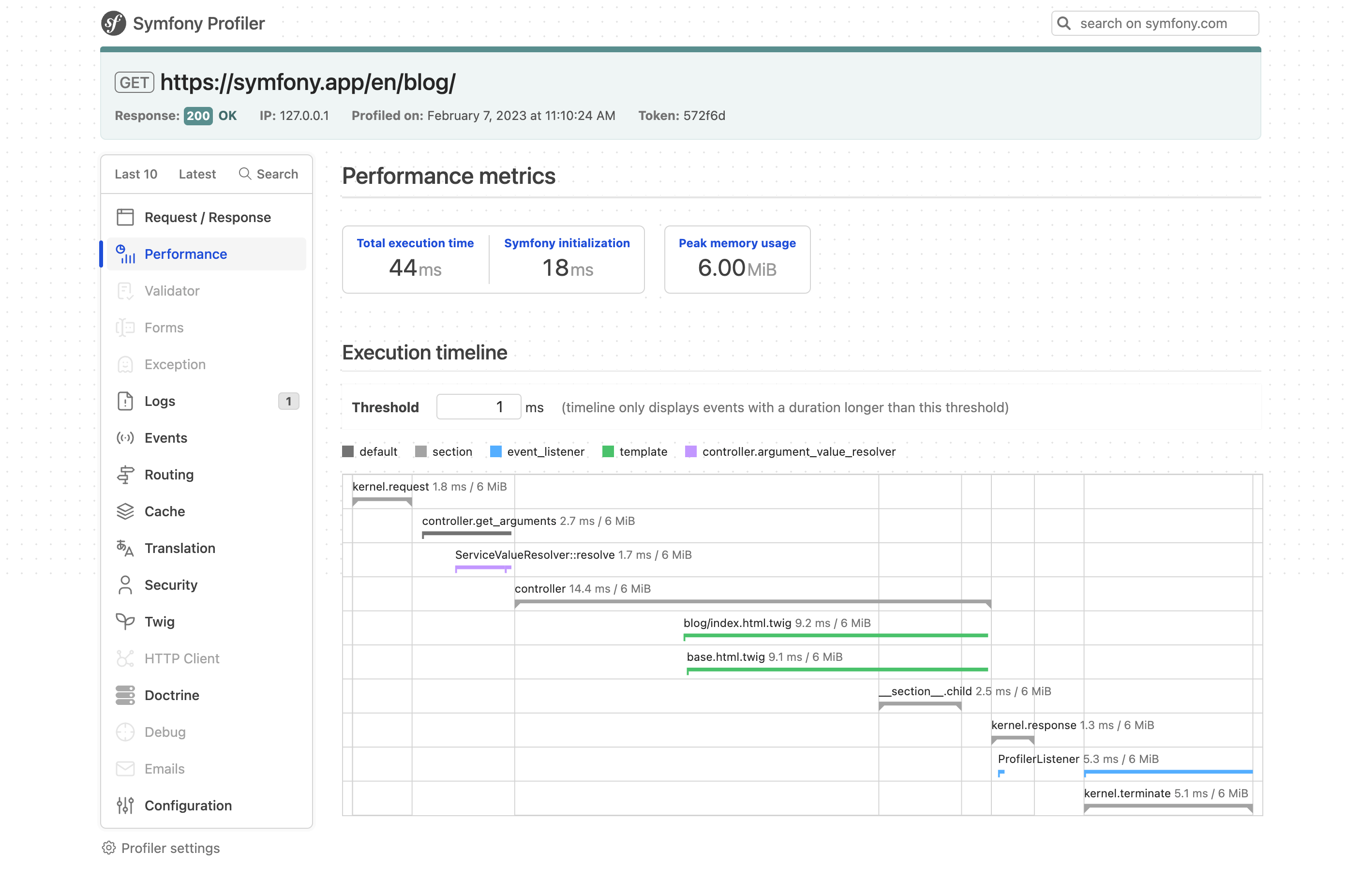Viewport: 1347px width, 896px height.
Task: Click the Translation language icon
Action: point(125,548)
